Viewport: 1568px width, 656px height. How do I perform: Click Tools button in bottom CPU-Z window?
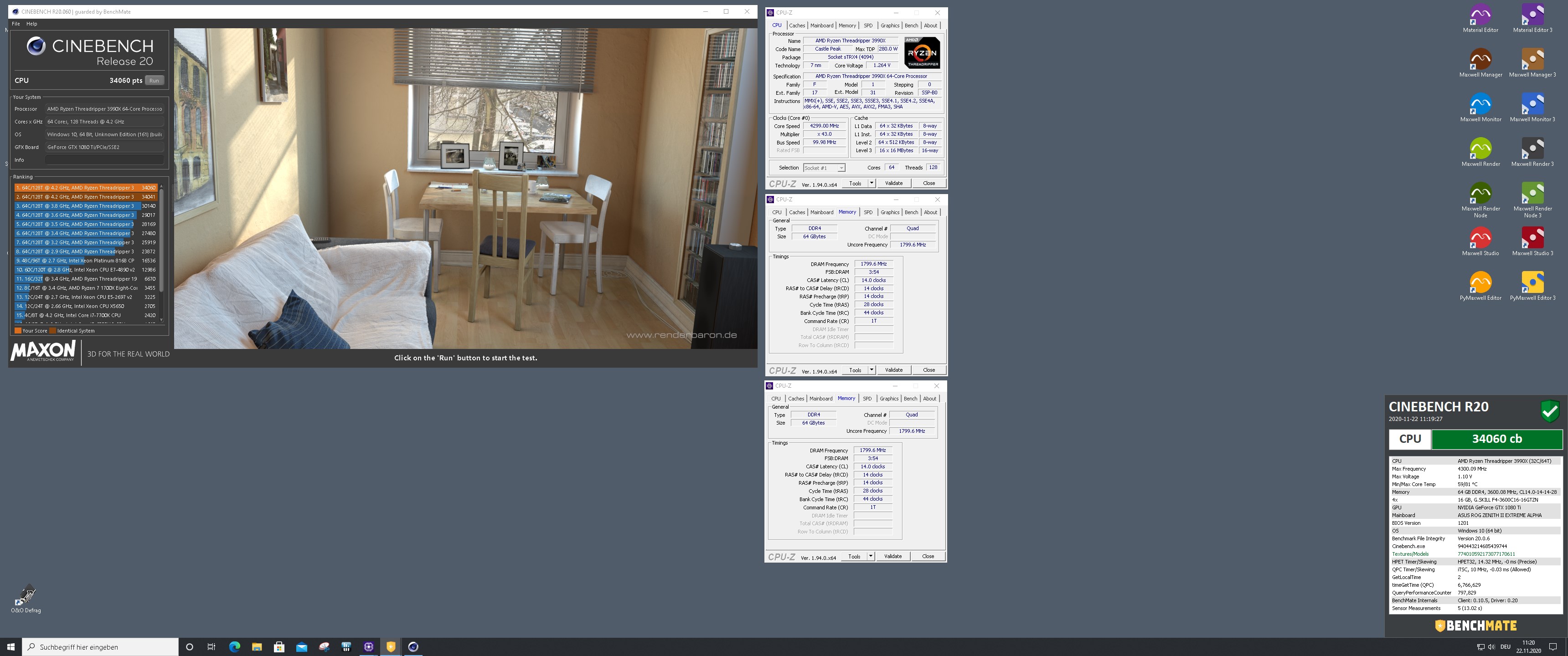pos(854,556)
